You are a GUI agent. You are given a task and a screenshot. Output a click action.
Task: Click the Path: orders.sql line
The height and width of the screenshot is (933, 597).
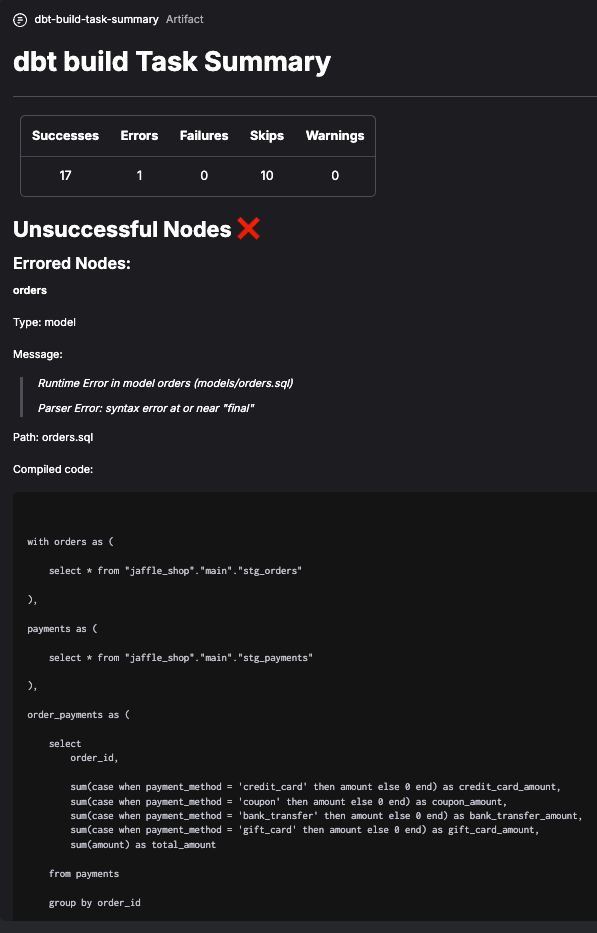pos(53,437)
